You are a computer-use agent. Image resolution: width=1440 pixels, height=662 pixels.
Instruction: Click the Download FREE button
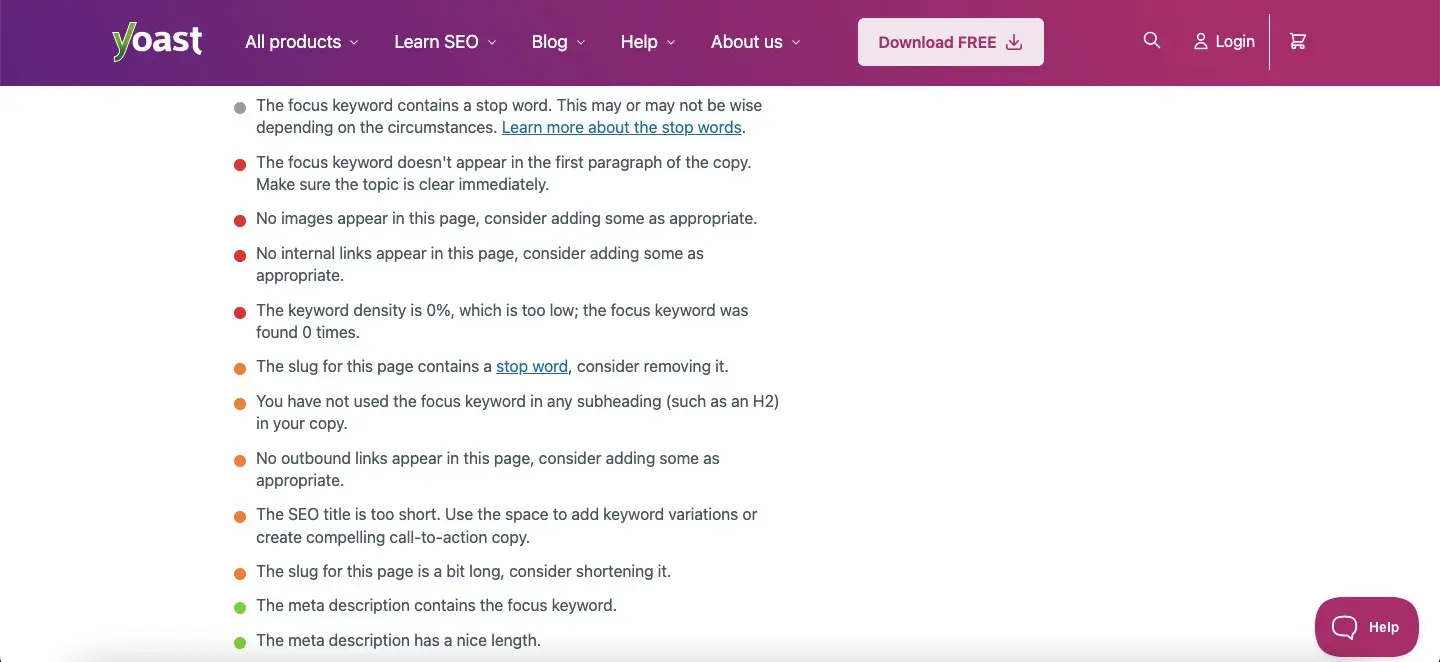pyautogui.click(x=951, y=42)
